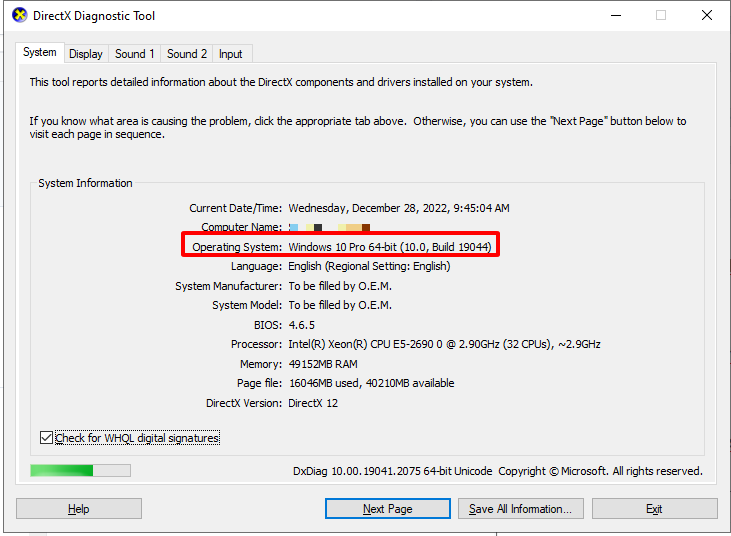
Task: Click the blurred Computer Name value
Action: pyautogui.click(x=330, y=227)
